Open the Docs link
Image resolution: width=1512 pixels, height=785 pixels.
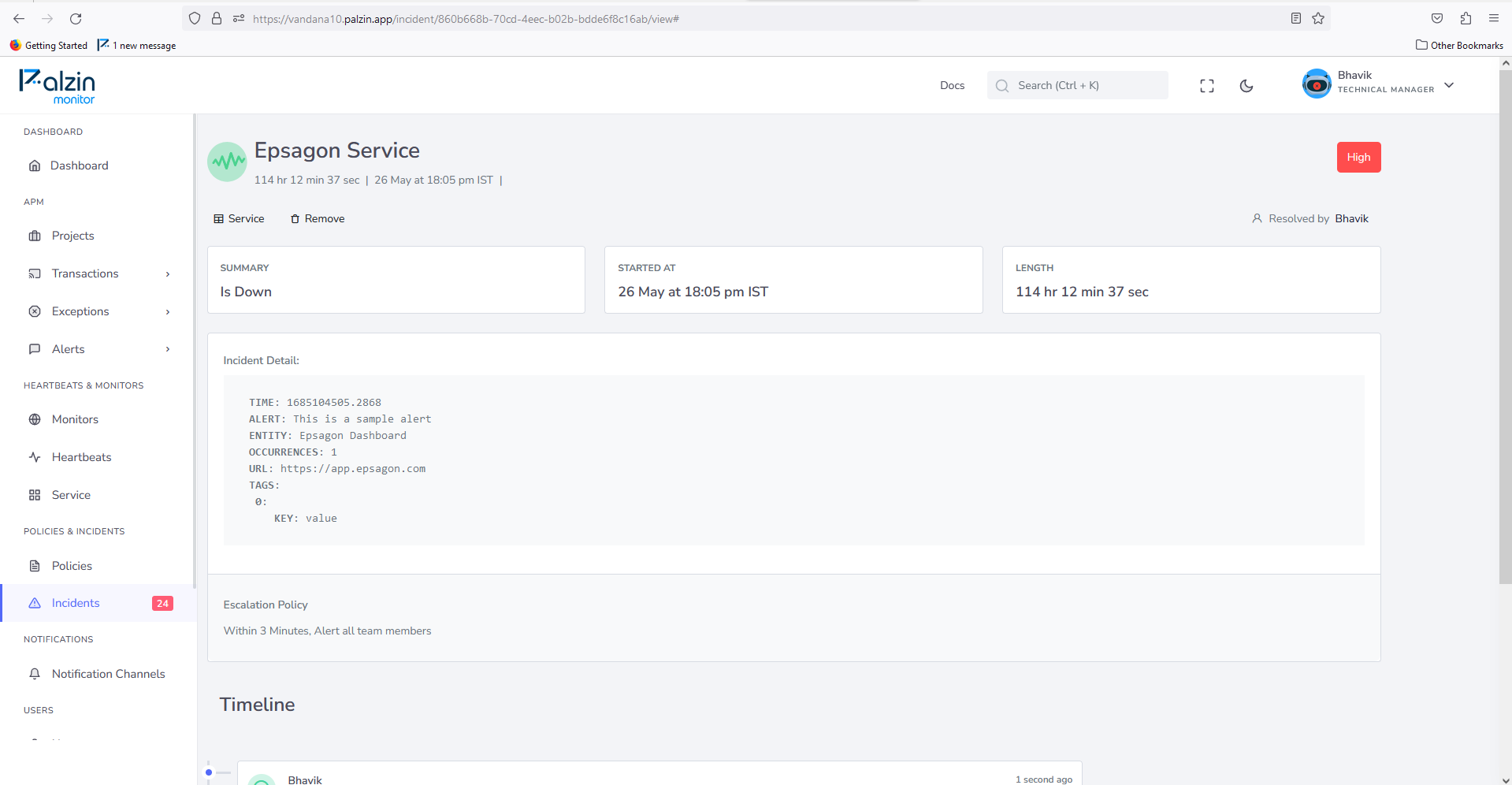[952, 85]
